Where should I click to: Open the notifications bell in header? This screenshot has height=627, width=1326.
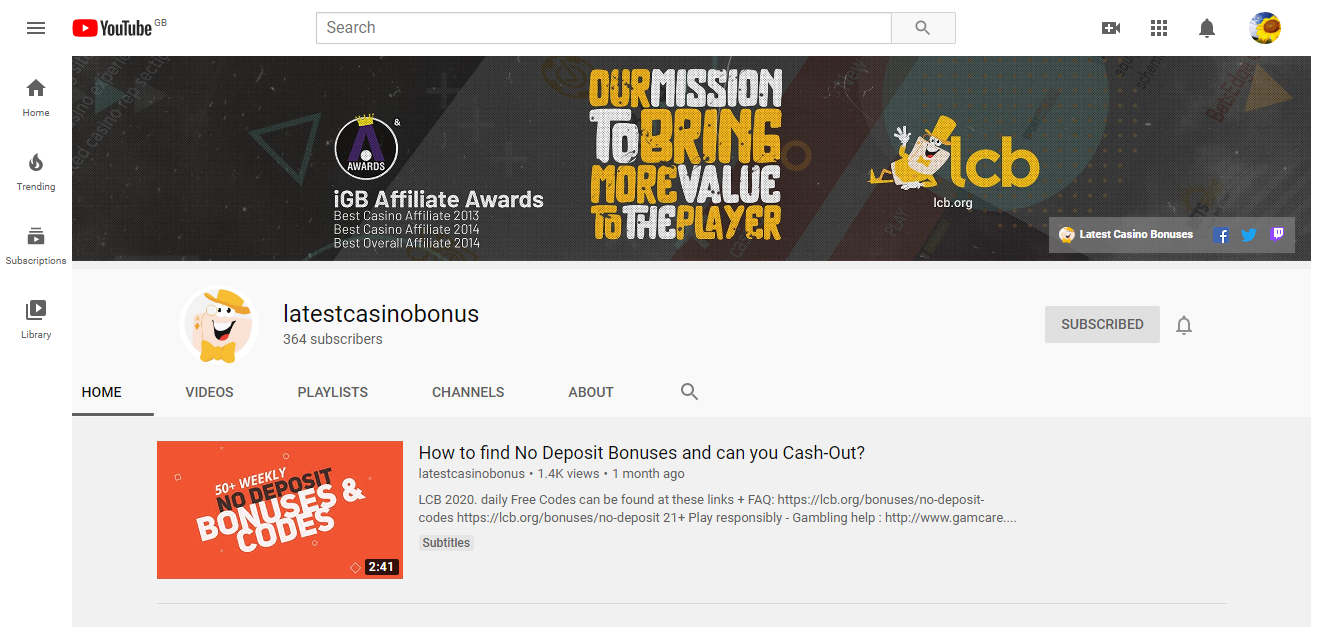1207,28
